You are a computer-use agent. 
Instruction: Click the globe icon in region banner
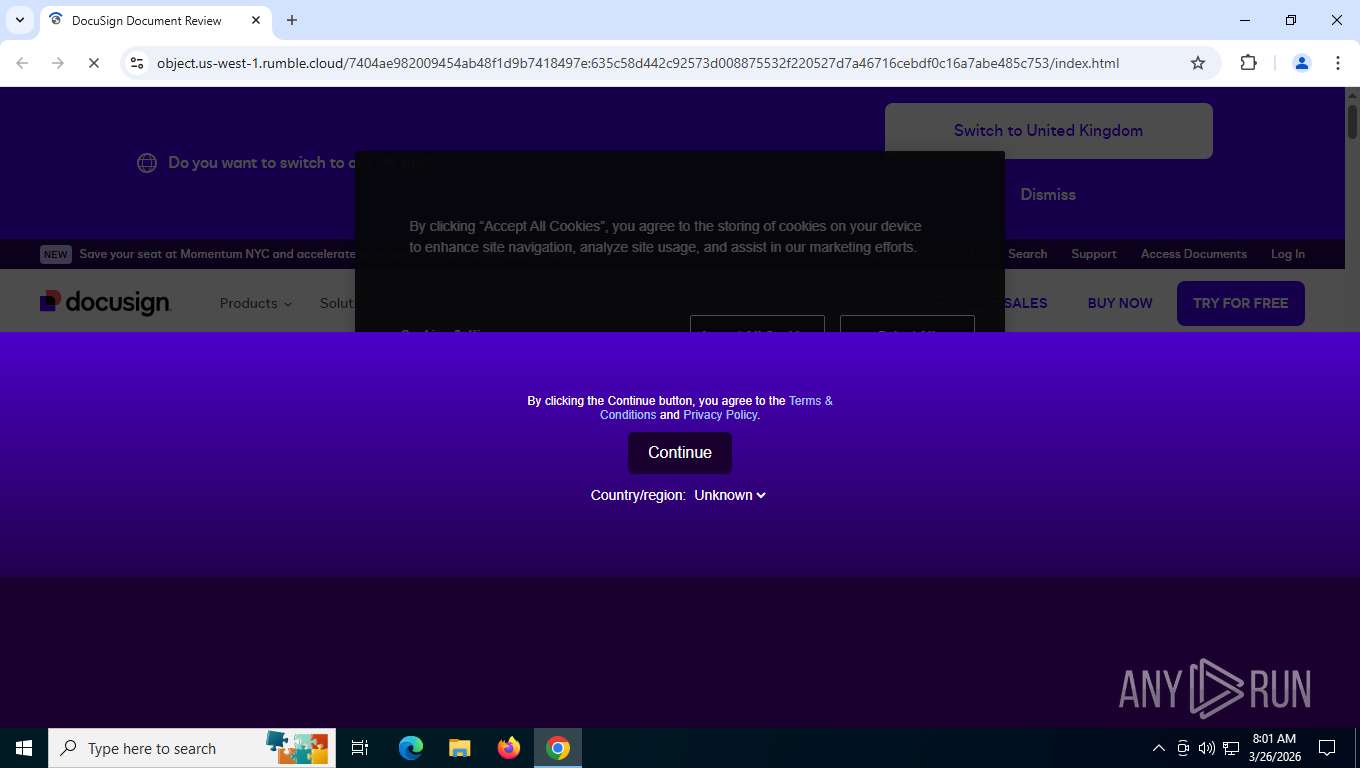click(147, 163)
